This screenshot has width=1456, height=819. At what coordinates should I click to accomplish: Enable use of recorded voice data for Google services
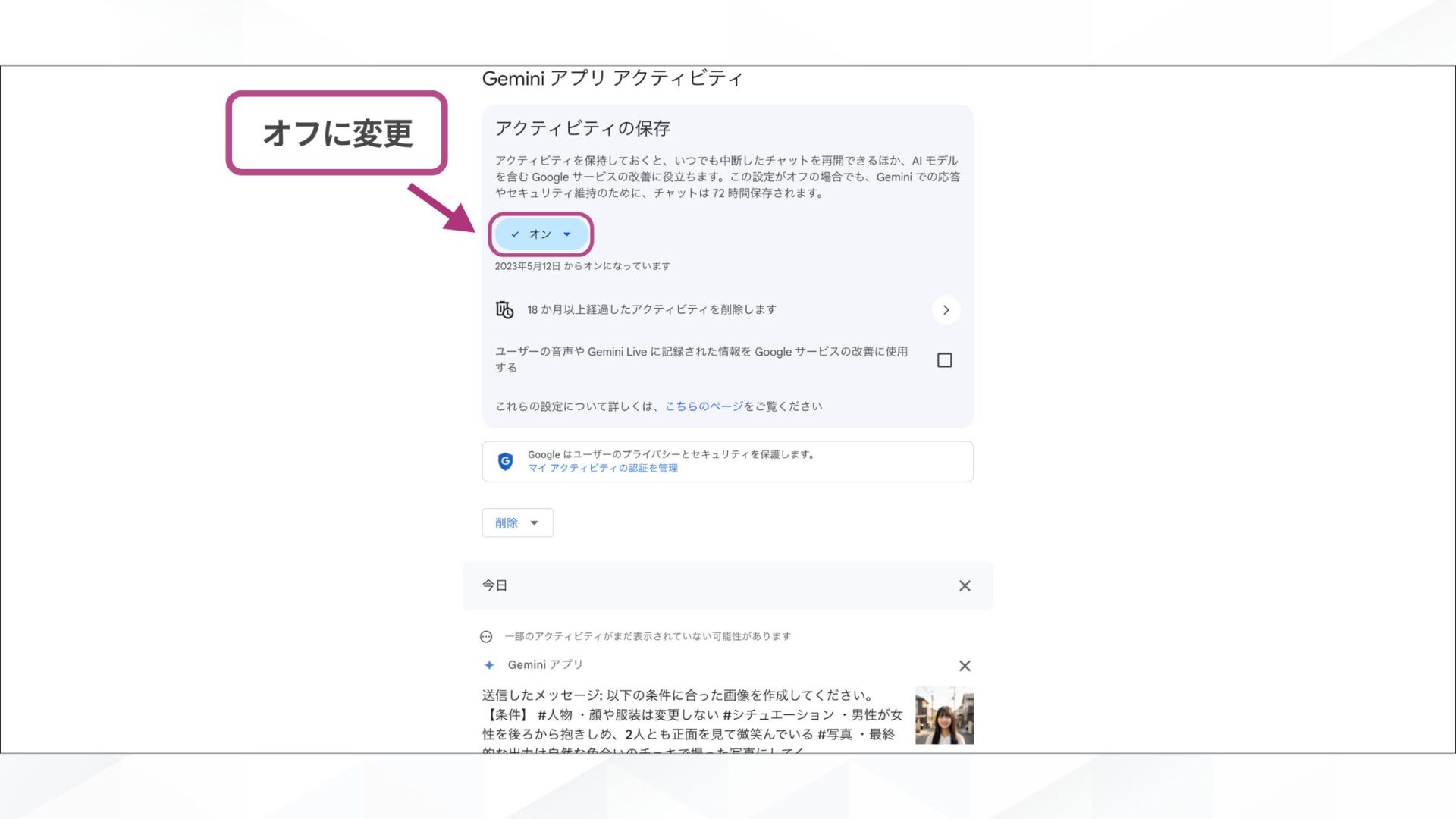click(x=944, y=360)
